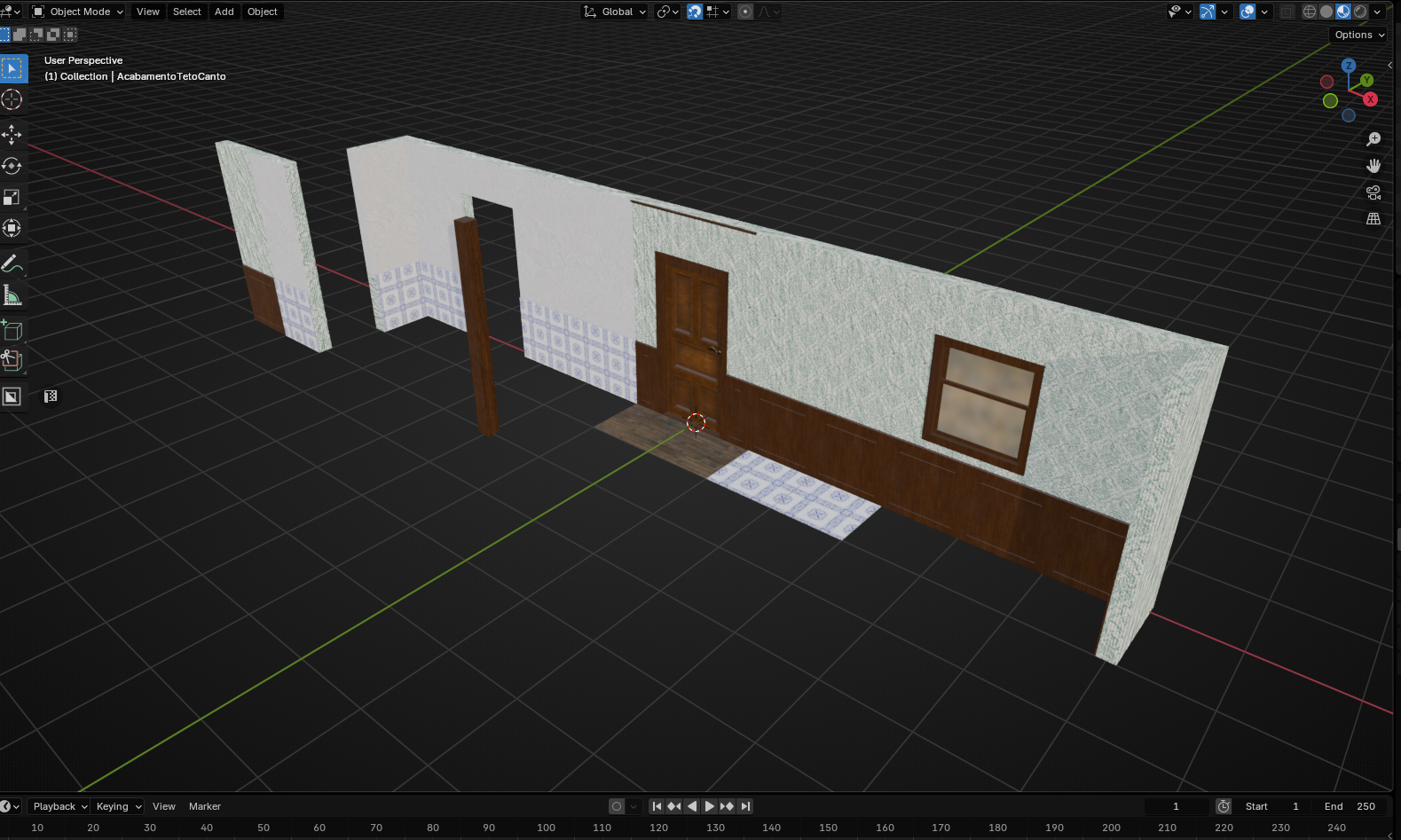Switch perspective/orthographic grid gizmo
Image resolution: width=1401 pixels, height=840 pixels.
coord(1373,218)
